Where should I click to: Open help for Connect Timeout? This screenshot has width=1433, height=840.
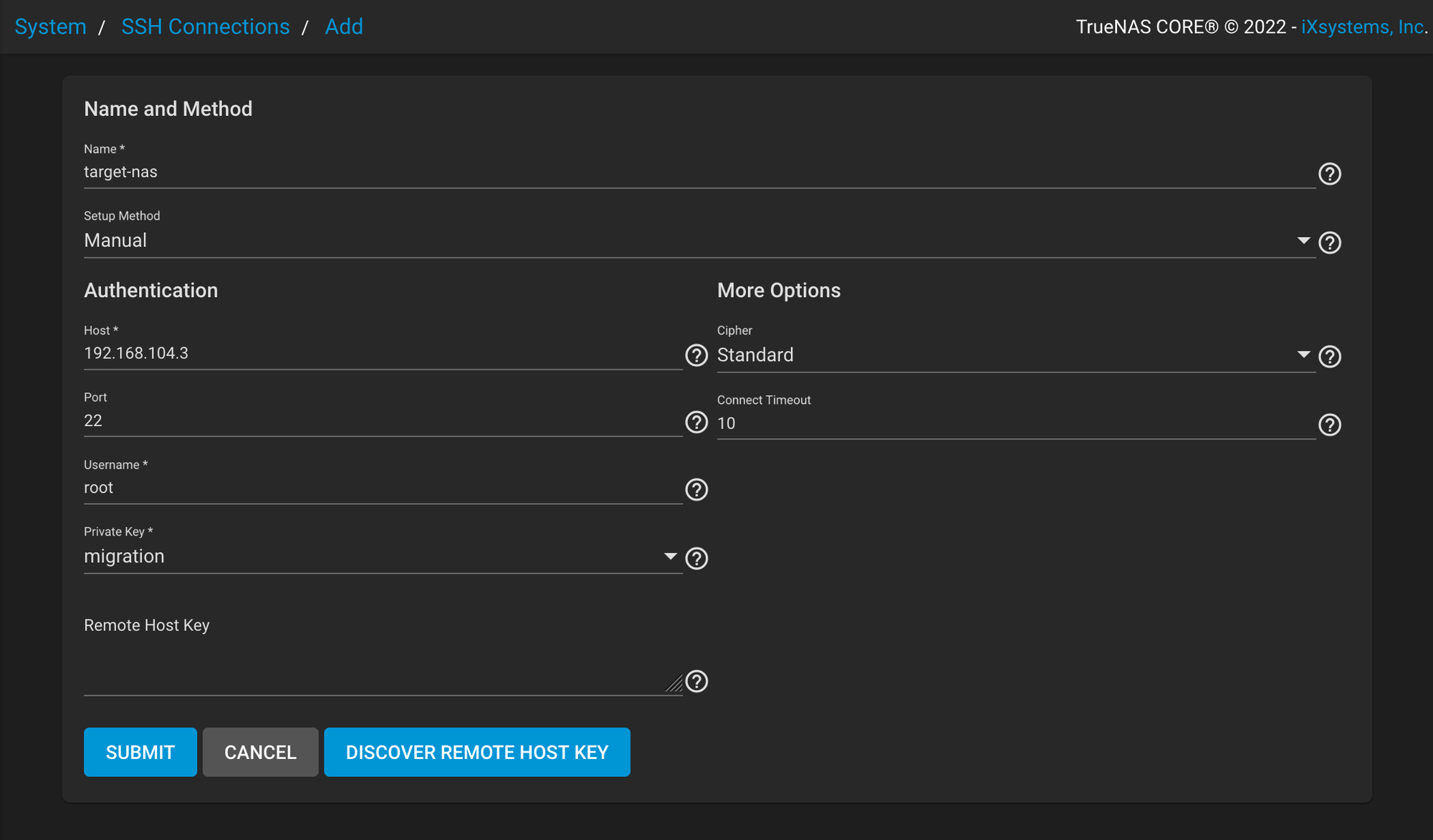point(1330,425)
